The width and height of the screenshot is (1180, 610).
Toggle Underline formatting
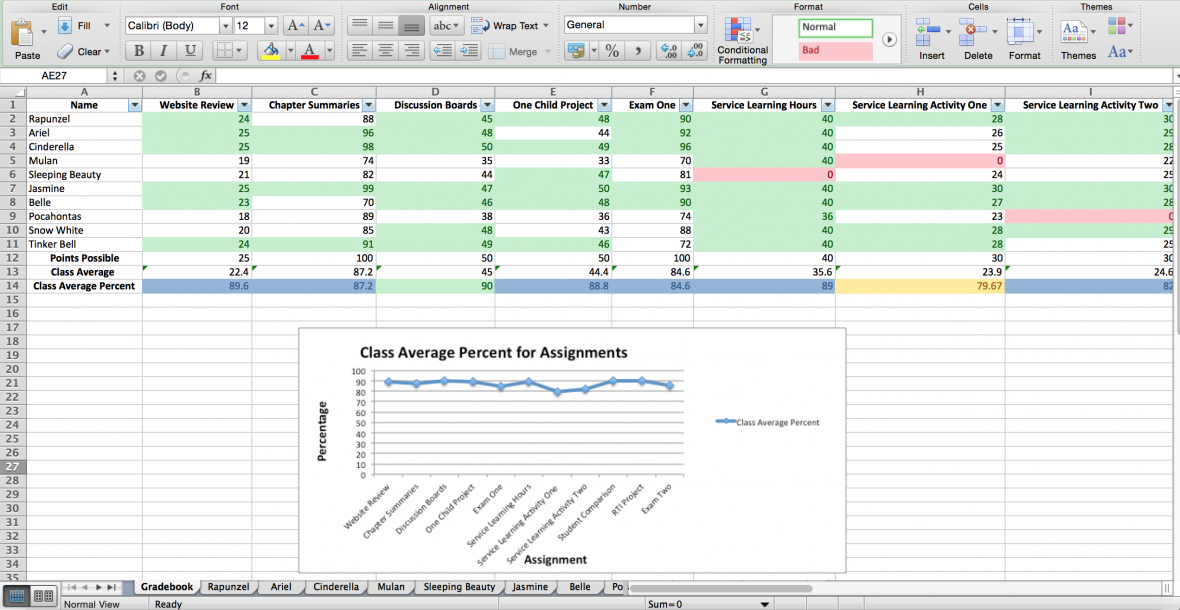tap(188, 51)
